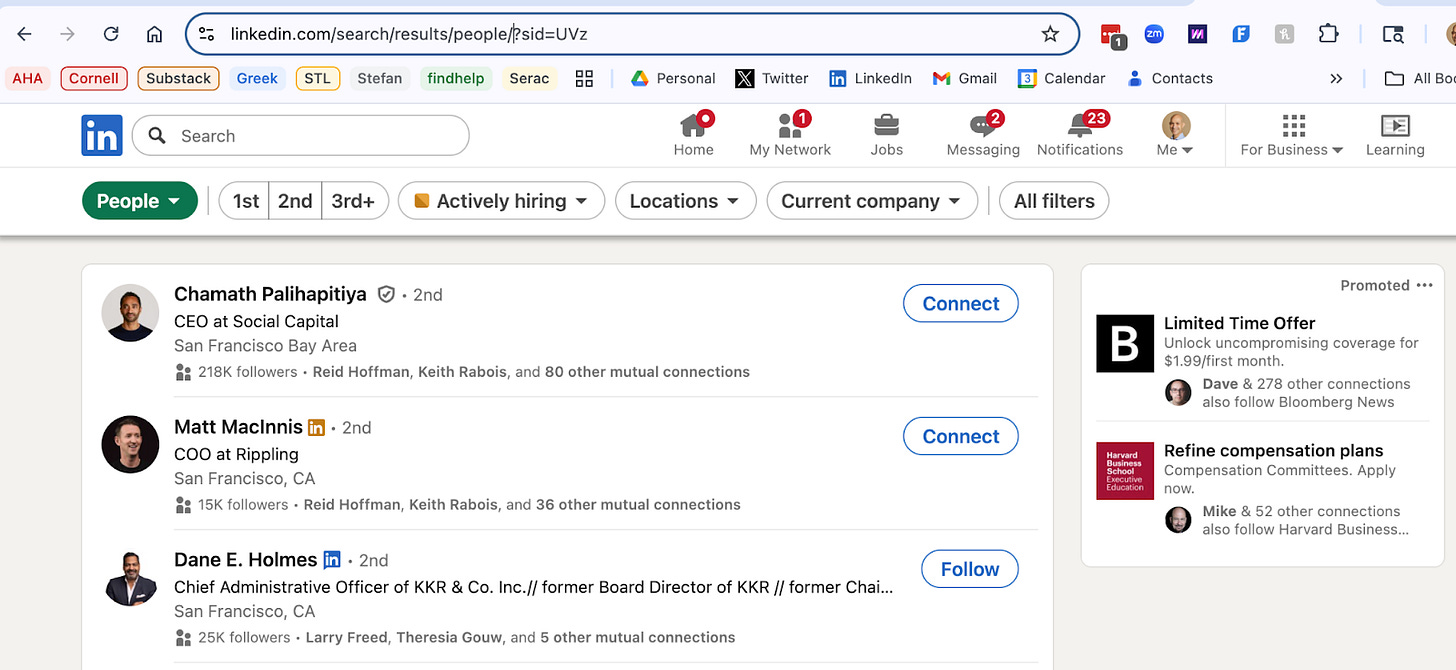Open the Zoom browser extension icon

[1154, 34]
